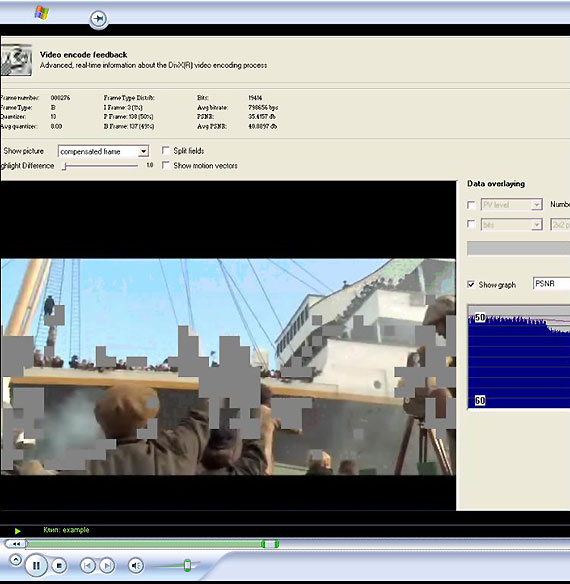Click the 'Avg PSNR:' label
The width and height of the screenshot is (570, 584).
coord(212,126)
